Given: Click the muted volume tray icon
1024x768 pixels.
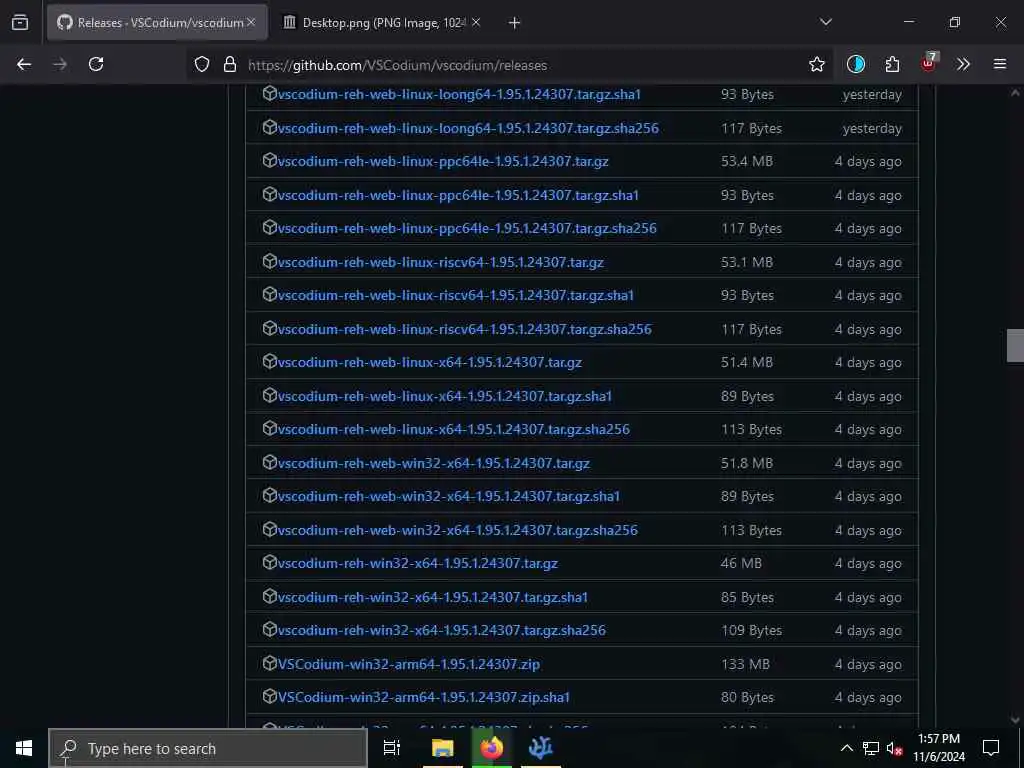Looking at the screenshot, I should [x=895, y=748].
